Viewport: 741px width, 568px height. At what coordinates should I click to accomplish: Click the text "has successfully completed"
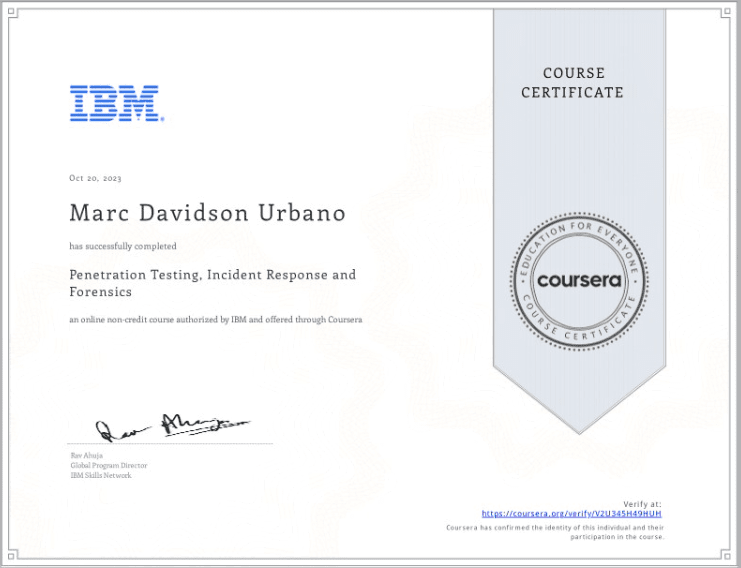pos(123,246)
